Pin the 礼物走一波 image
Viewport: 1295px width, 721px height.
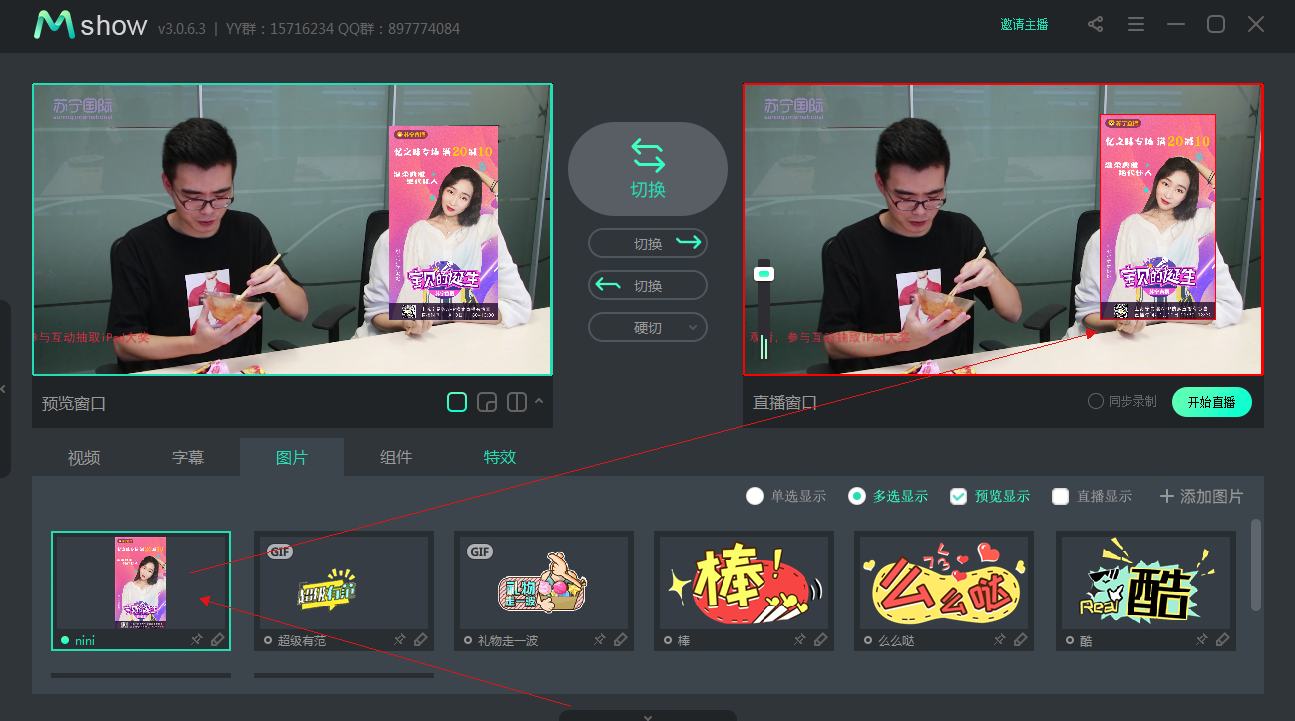coord(600,640)
